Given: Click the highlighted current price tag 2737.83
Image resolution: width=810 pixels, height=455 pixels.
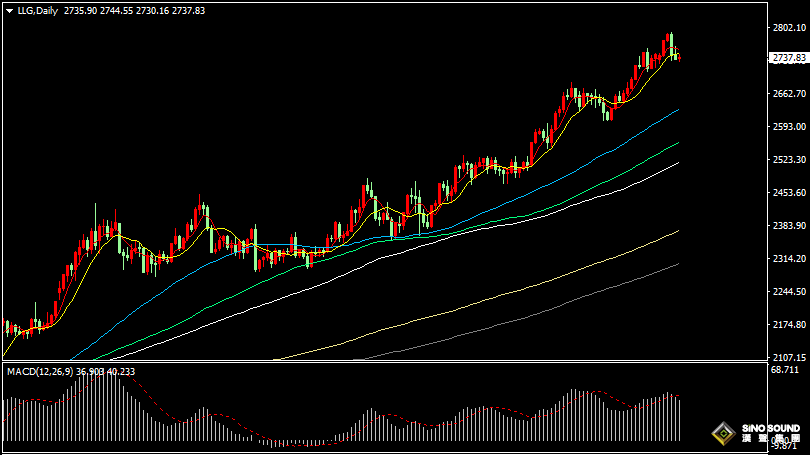Looking at the screenshot, I should click(789, 58).
